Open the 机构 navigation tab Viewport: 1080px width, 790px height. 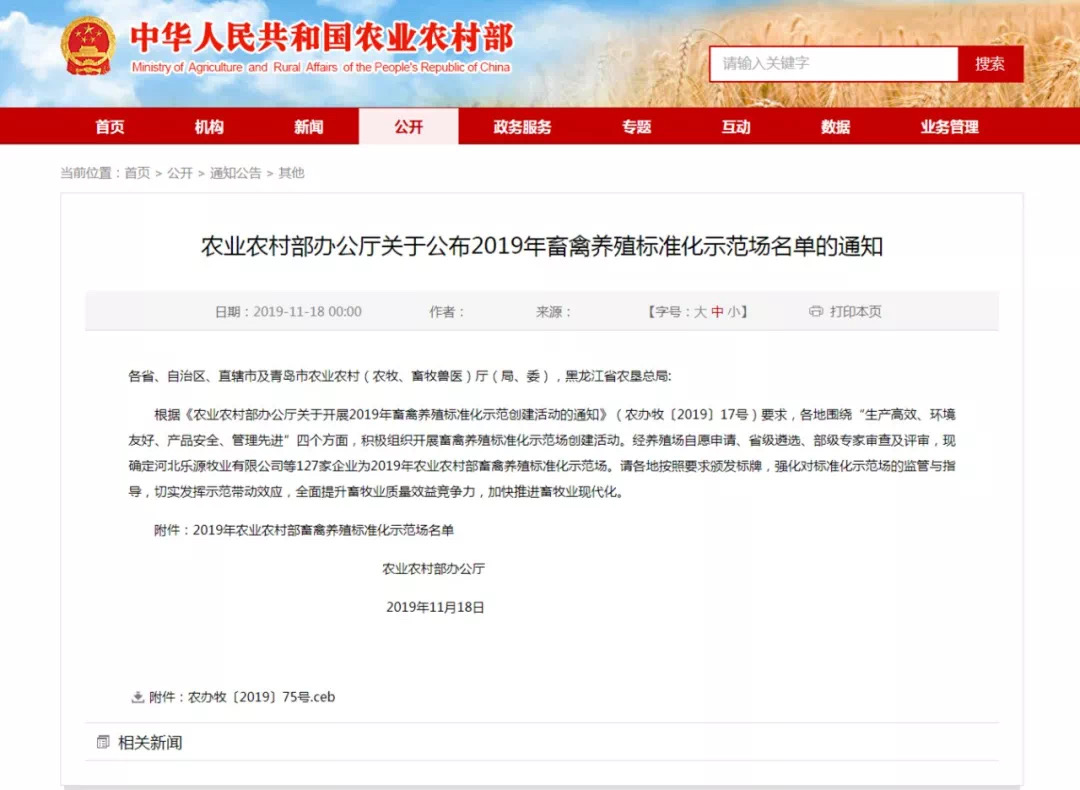point(209,127)
